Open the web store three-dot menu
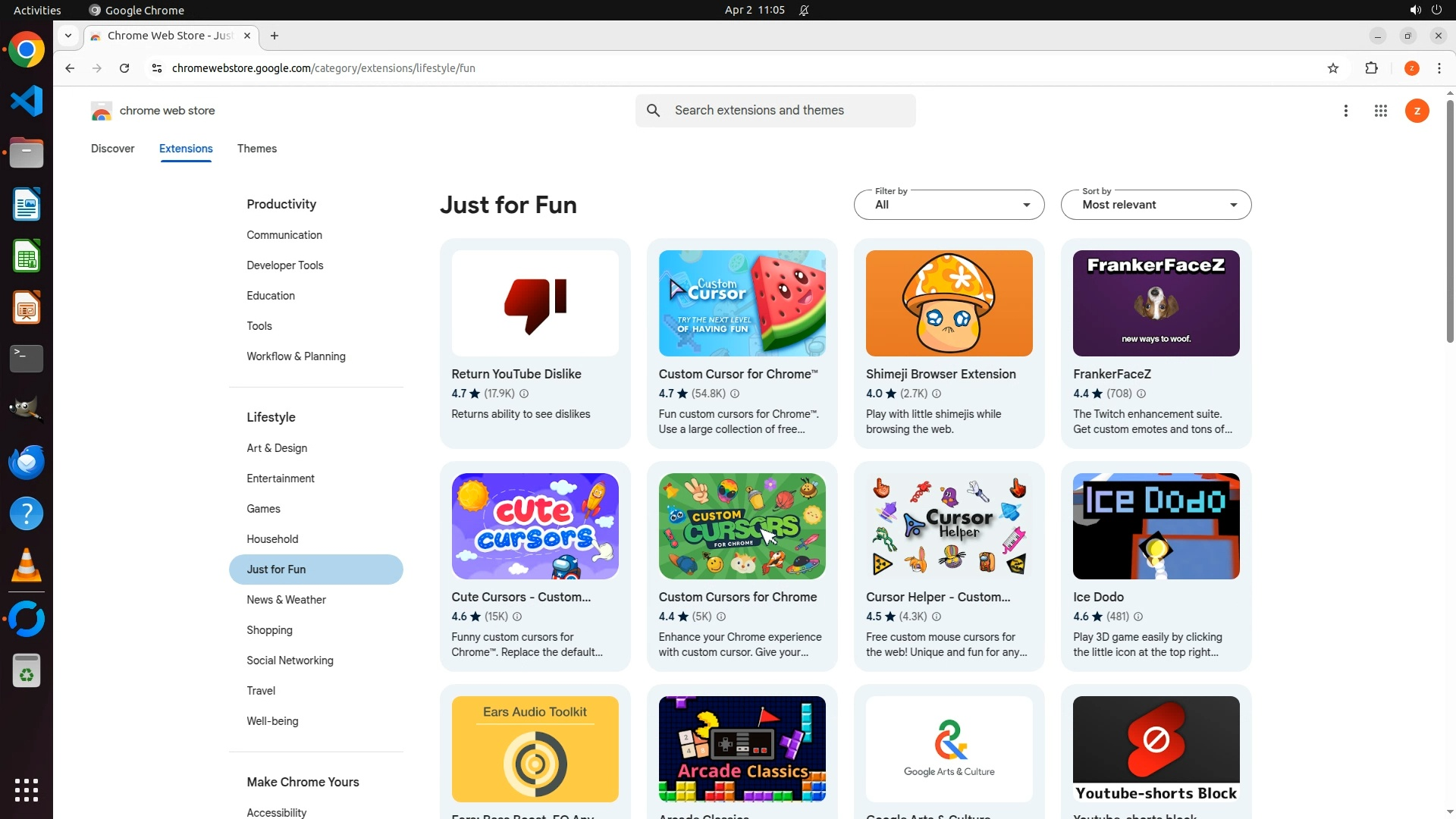 [x=1345, y=111]
